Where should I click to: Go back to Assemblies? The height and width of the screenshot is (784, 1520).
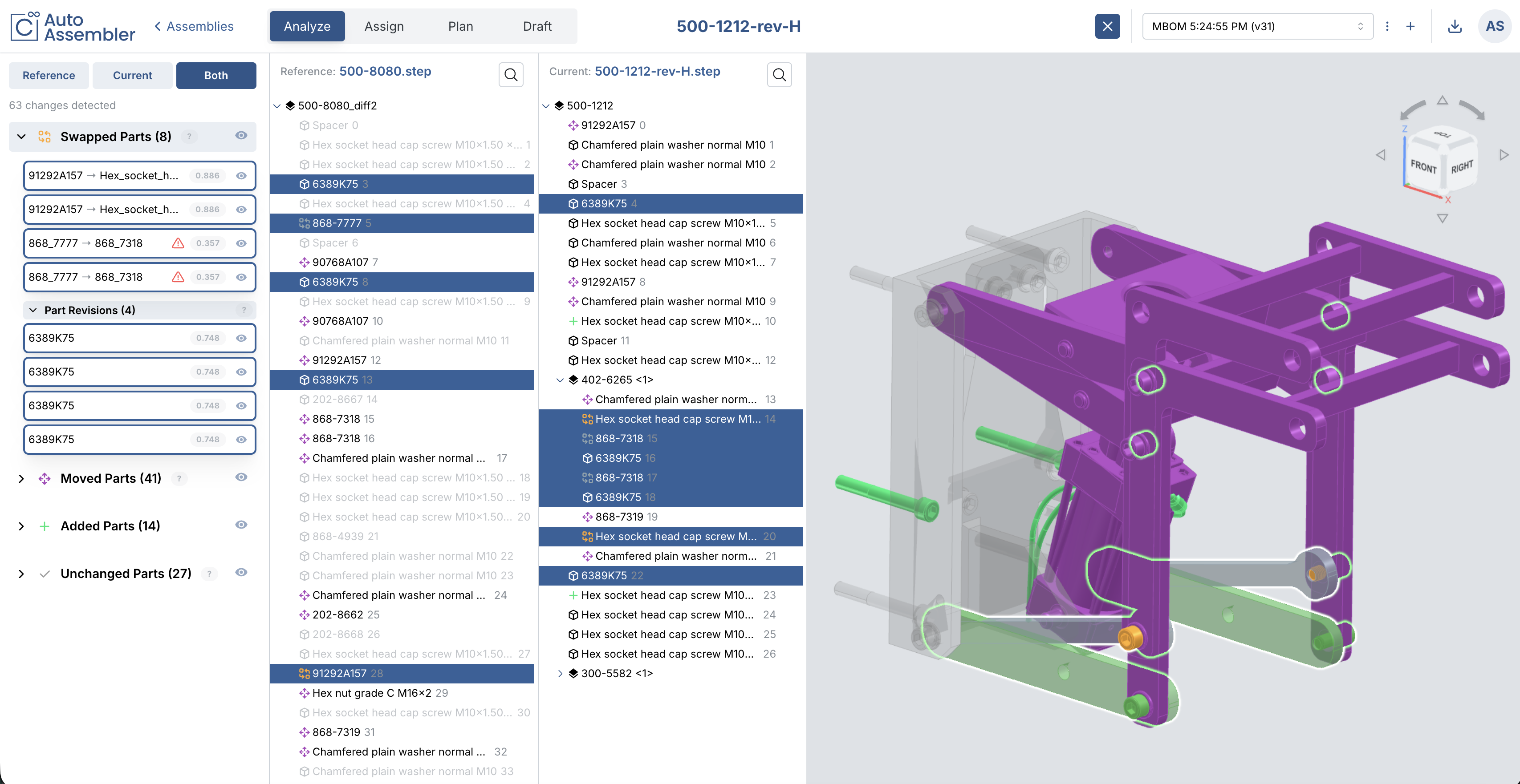194,27
